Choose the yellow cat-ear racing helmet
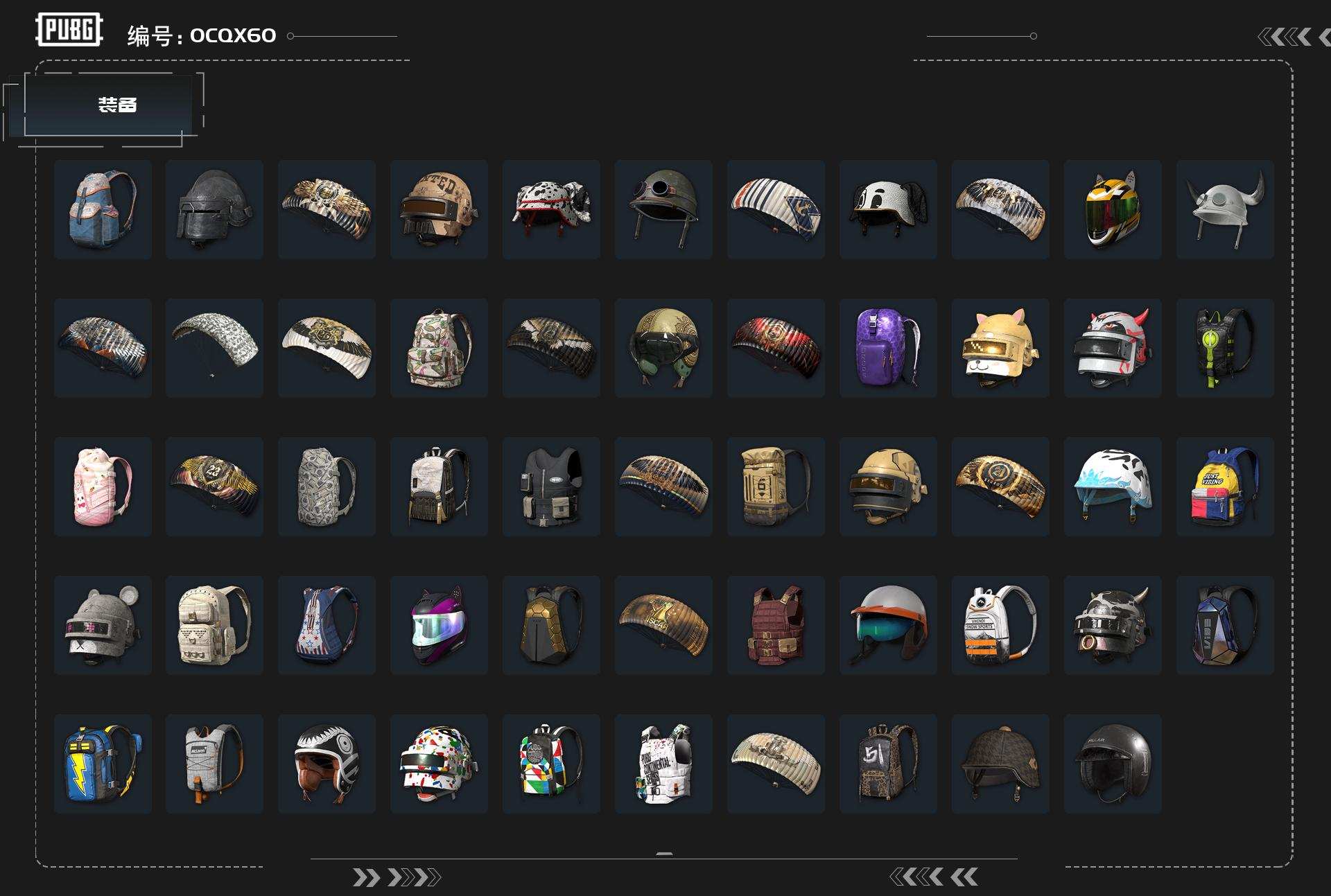 tap(1113, 209)
